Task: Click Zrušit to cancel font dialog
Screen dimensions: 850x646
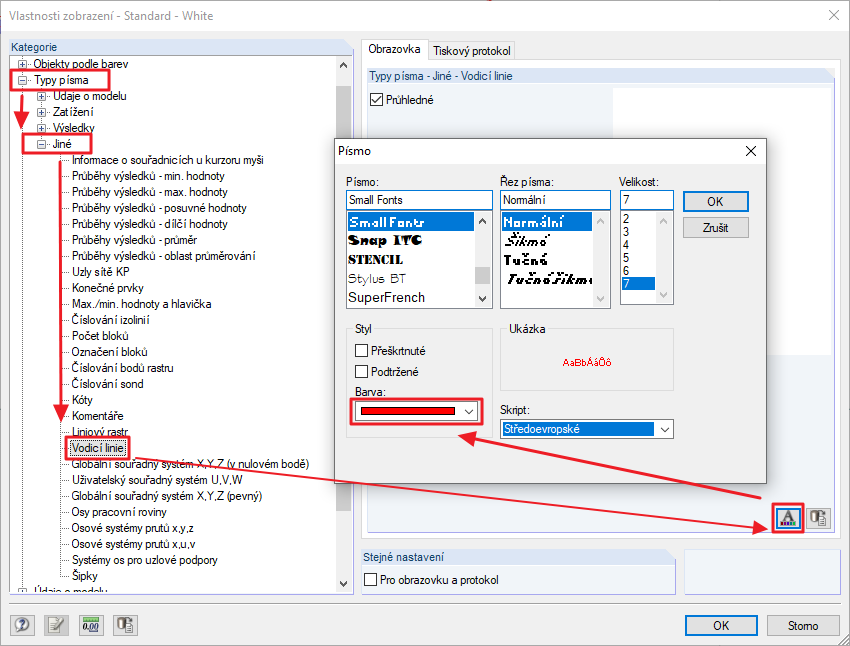Action: pyautogui.click(x=716, y=228)
